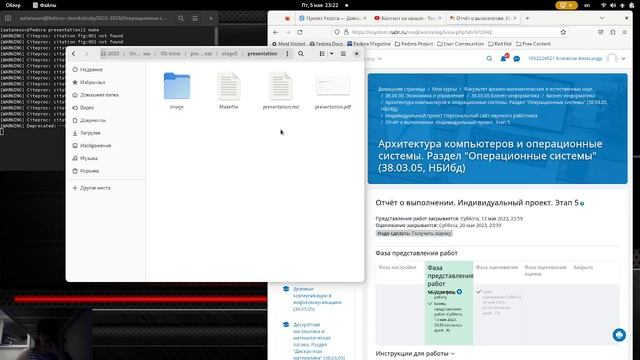Open the User Communities bookmarks folder
Image resolution: width=640 pixels, height=360 pixels.
click(460, 44)
